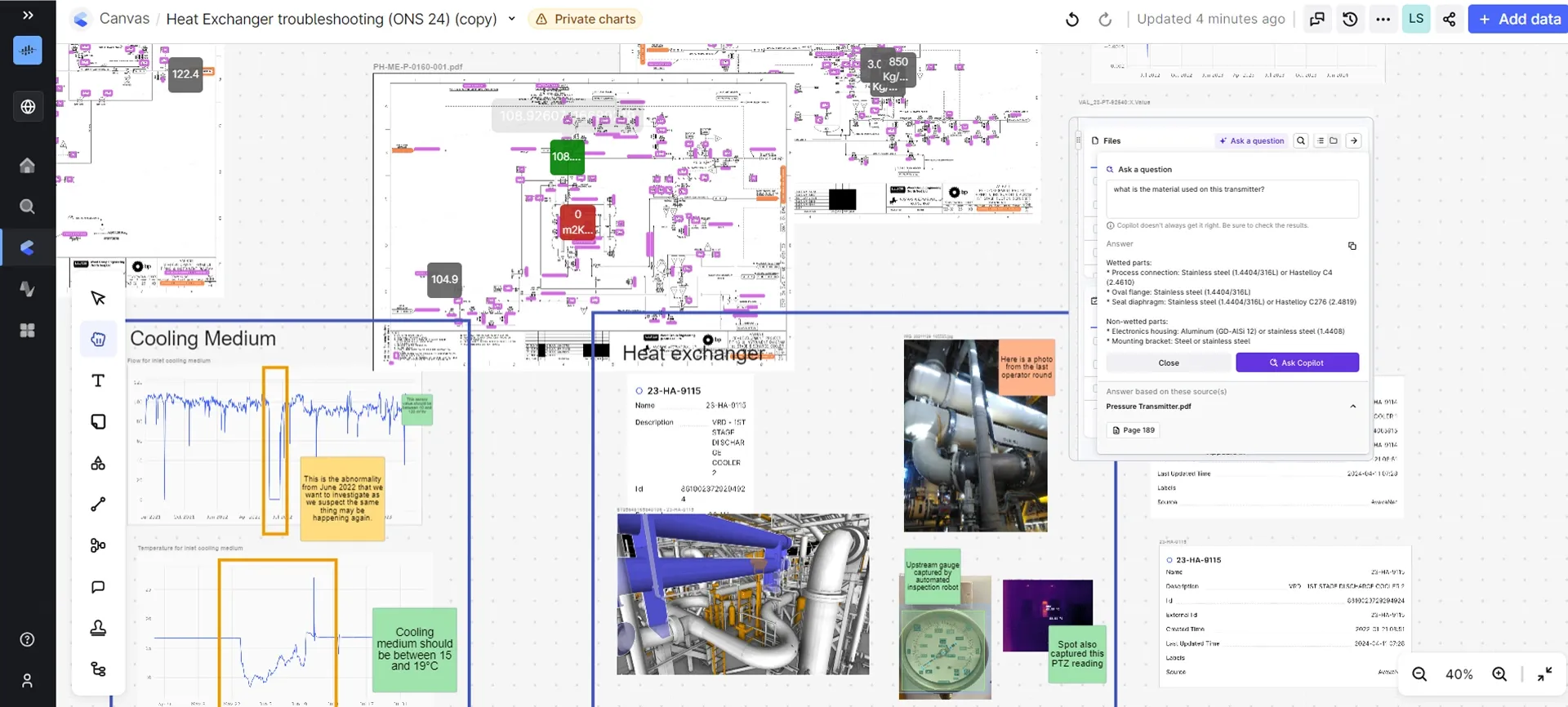
Task: Close the Ask a question dialog
Action: (x=1169, y=362)
